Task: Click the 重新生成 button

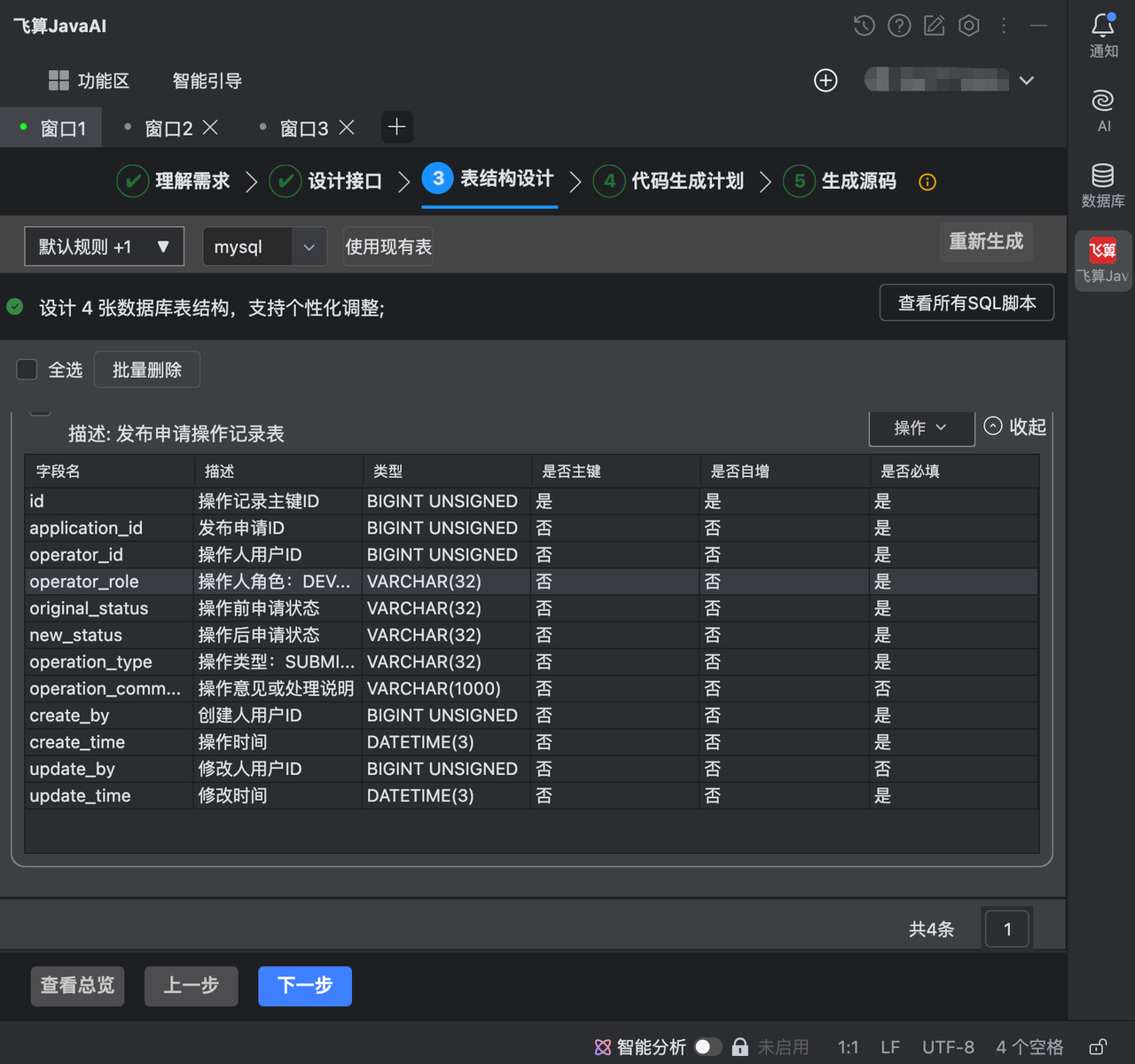Action: pos(986,241)
